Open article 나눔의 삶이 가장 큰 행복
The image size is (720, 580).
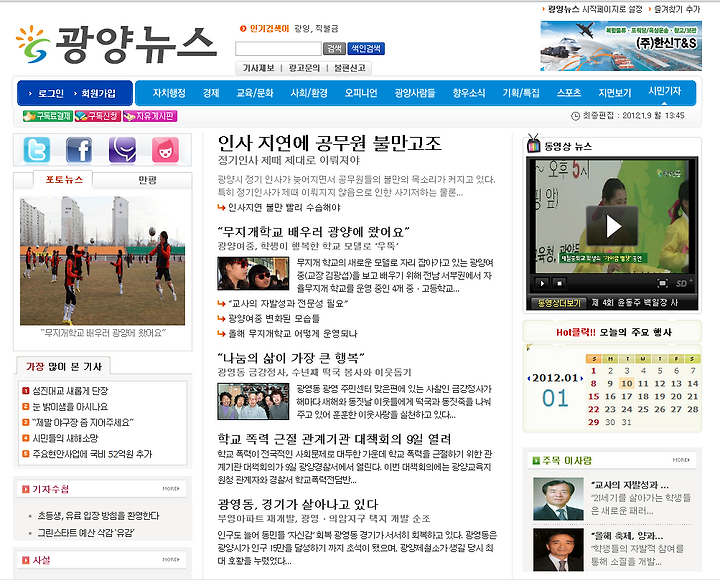pos(291,358)
